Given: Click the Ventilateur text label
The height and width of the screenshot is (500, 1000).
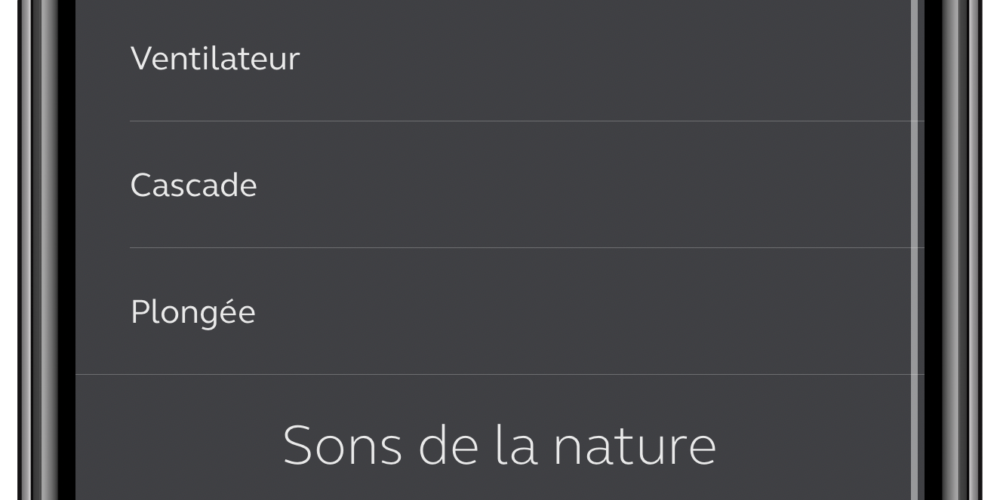Looking at the screenshot, I should tap(215, 58).
